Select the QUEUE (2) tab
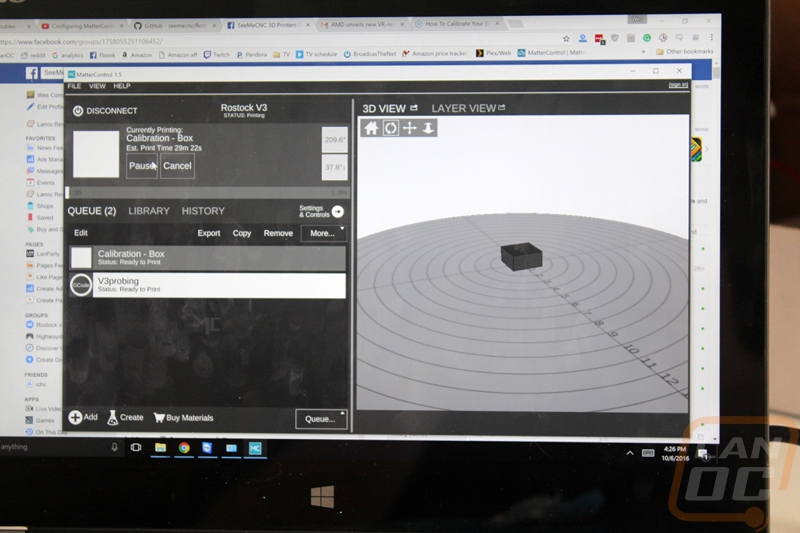The image size is (800, 533). (x=92, y=211)
